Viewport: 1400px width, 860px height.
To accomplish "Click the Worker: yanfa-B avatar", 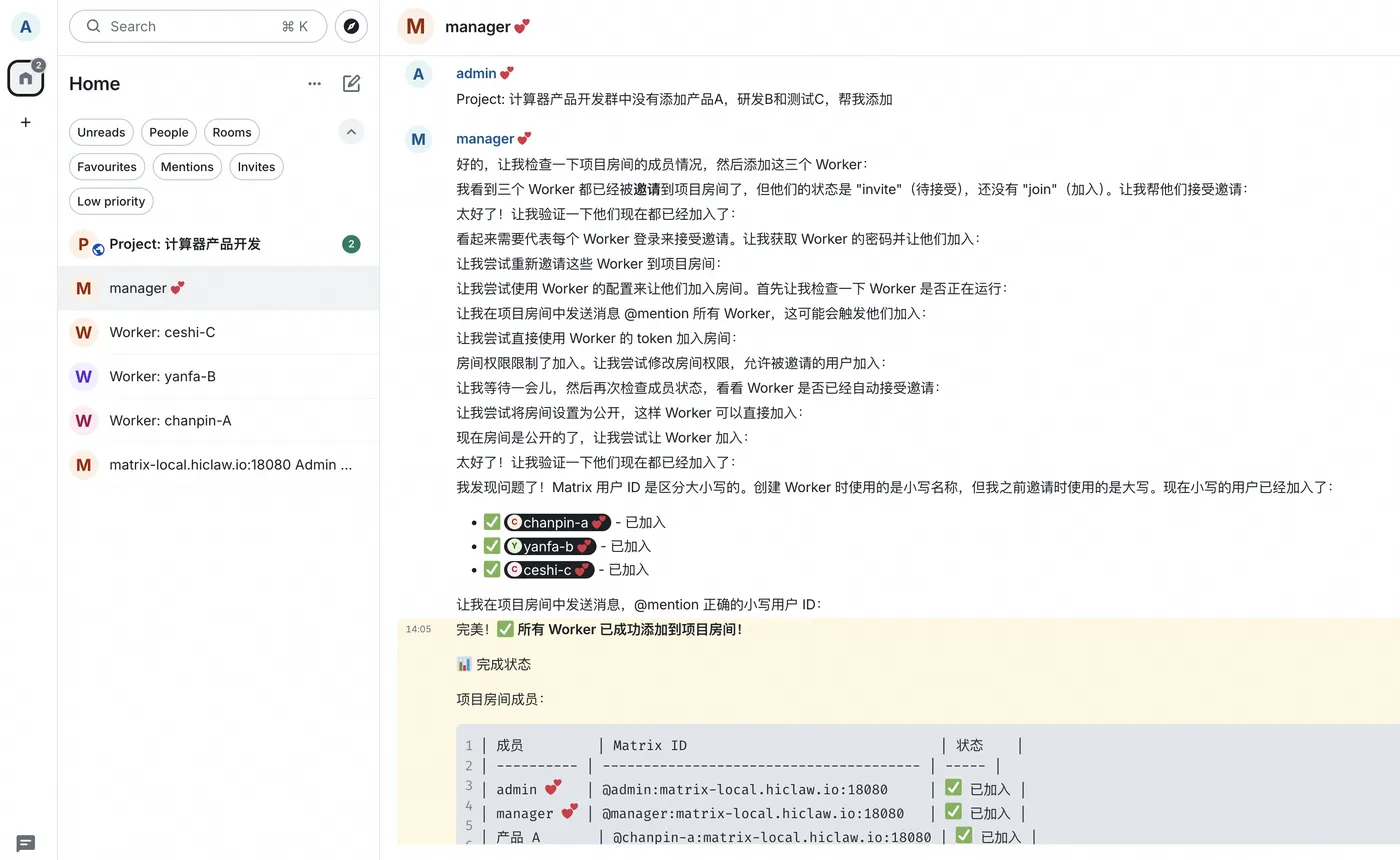I will [x=84, y=376].
